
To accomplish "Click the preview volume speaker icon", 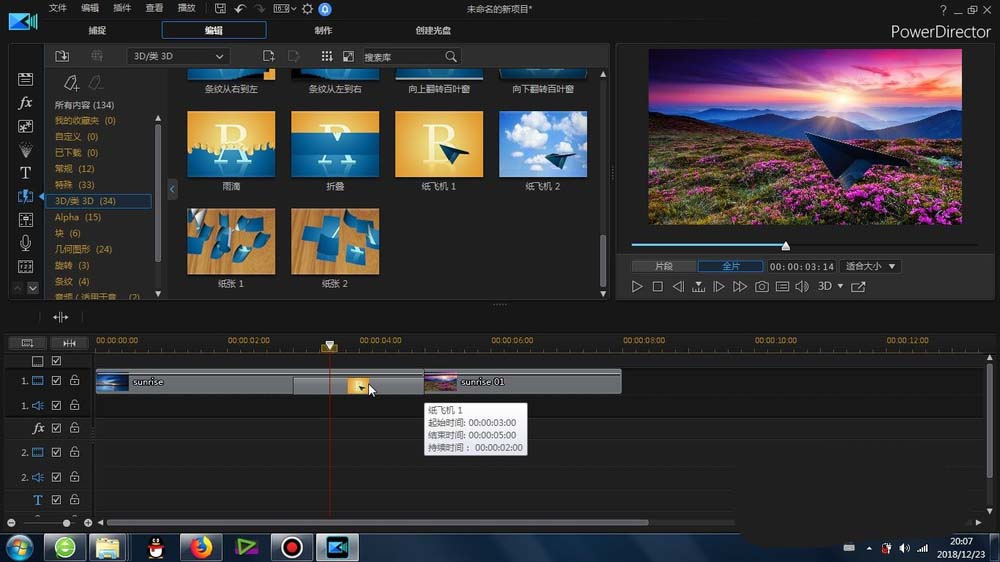I will pyautogui.click(x=804, y=287).
